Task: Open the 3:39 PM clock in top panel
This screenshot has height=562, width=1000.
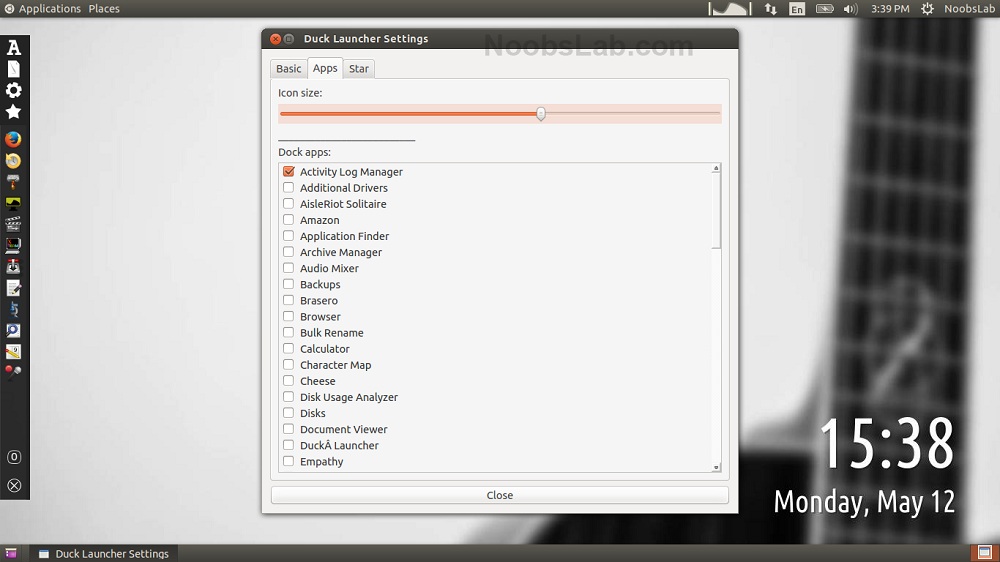Action: point(890,9)
